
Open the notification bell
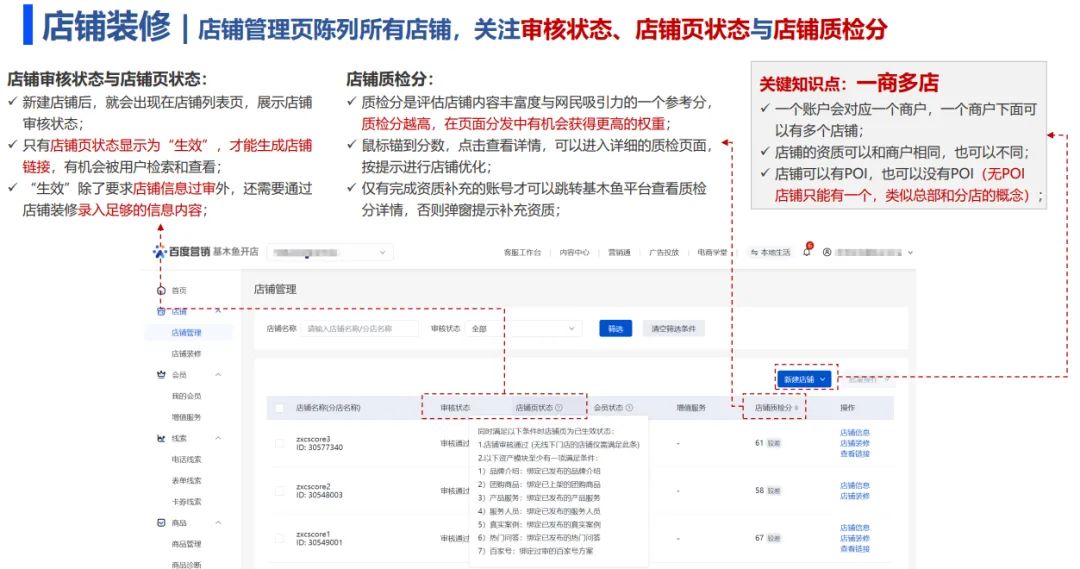[807, 252]
